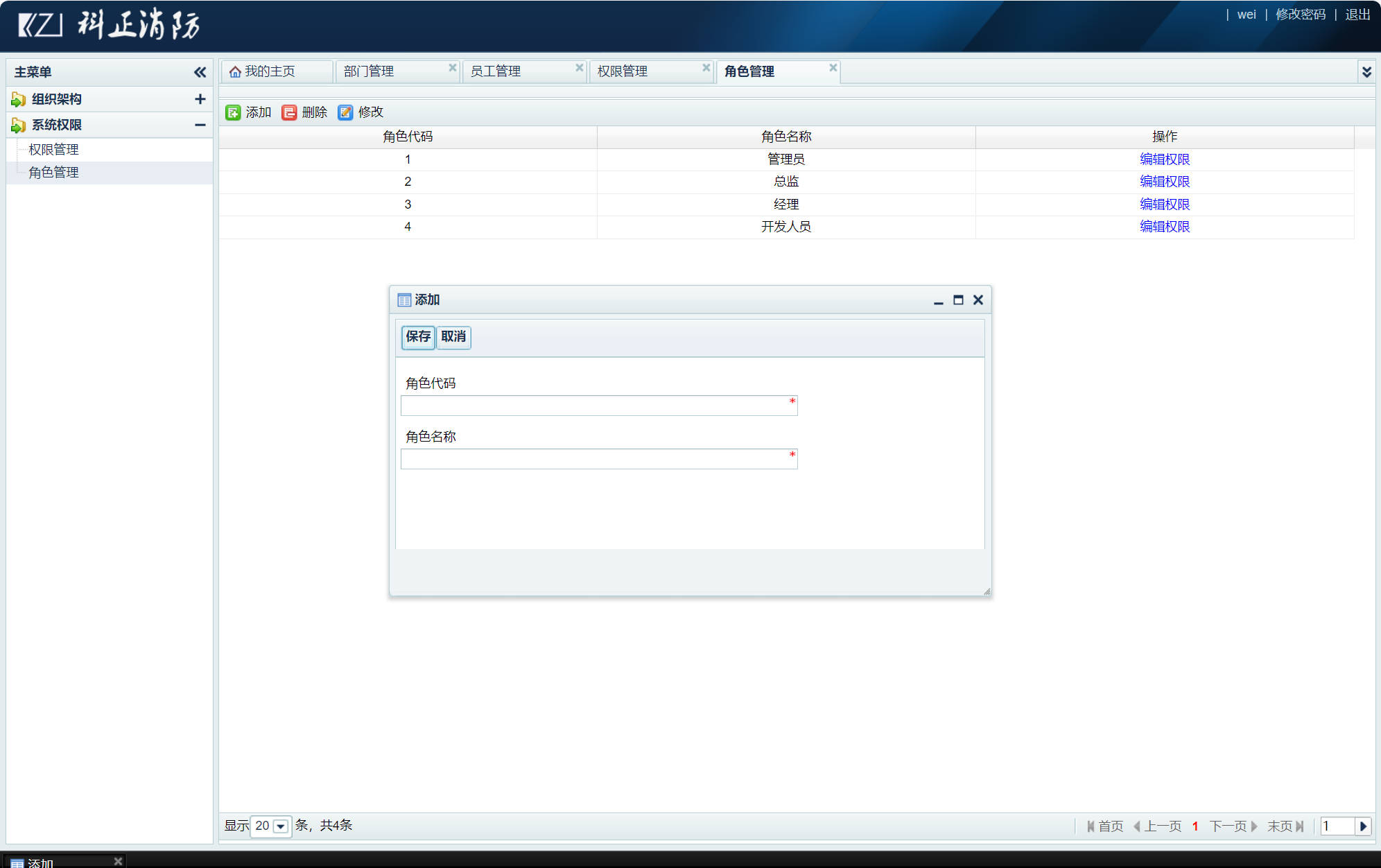This screenshot has height=868, width=1381.
Task: Jump to last page icon 末页
Action: click(1299, 826)
